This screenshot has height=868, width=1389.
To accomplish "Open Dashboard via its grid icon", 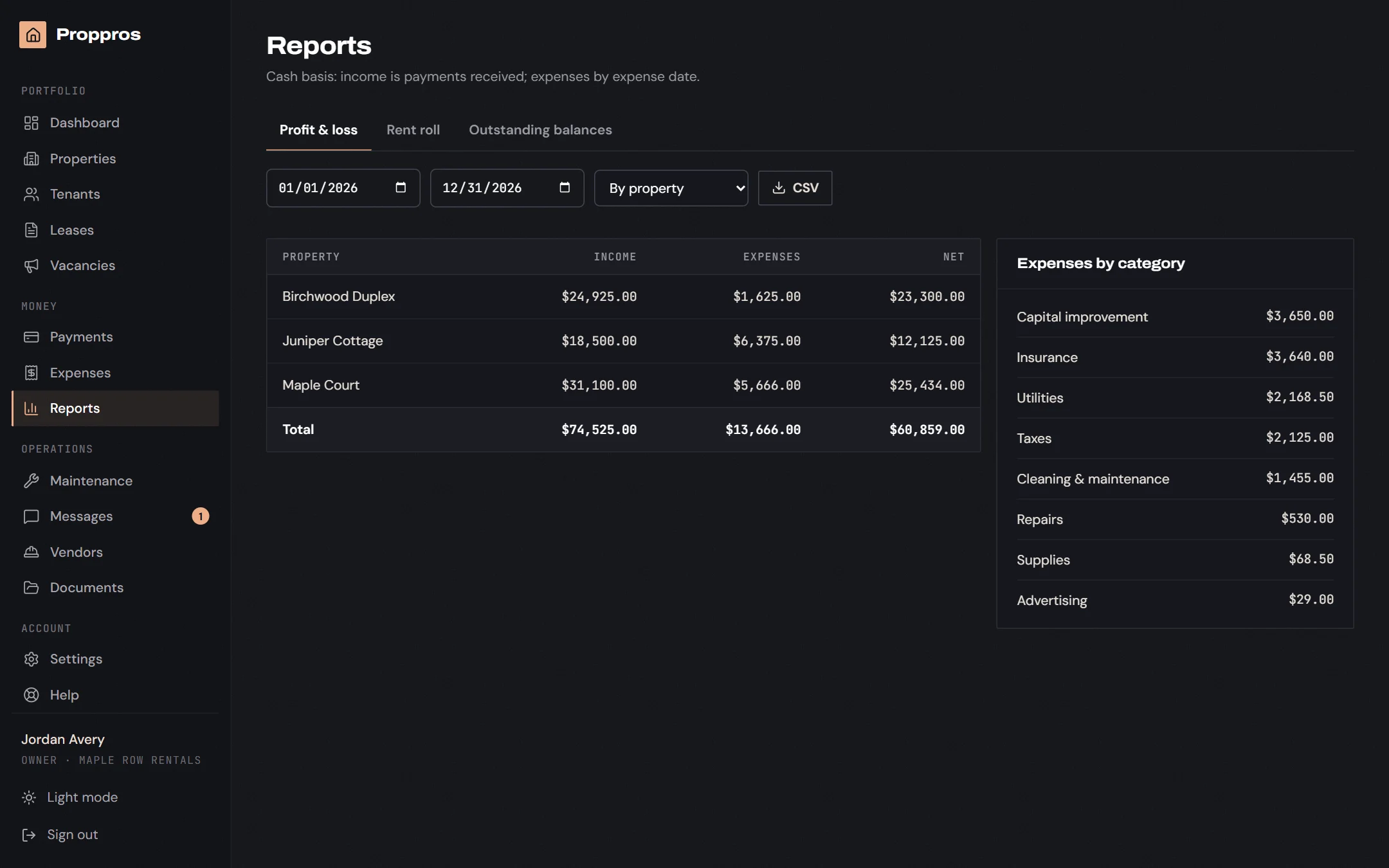I will (x=32, y=123).
